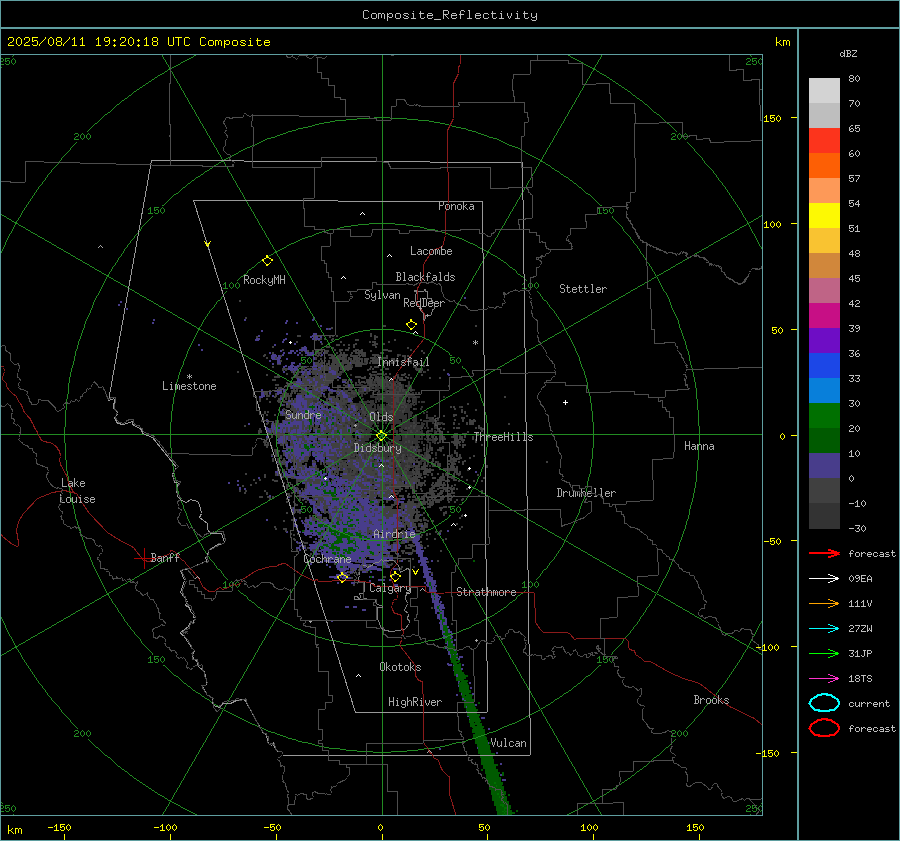Click the km unit label at top right

click(x=782, y=42)
